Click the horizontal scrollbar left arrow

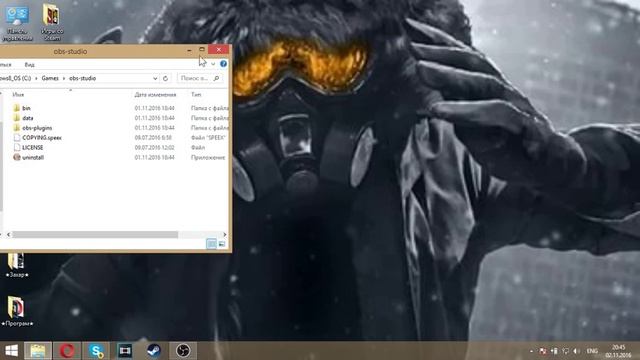[9, 235]
